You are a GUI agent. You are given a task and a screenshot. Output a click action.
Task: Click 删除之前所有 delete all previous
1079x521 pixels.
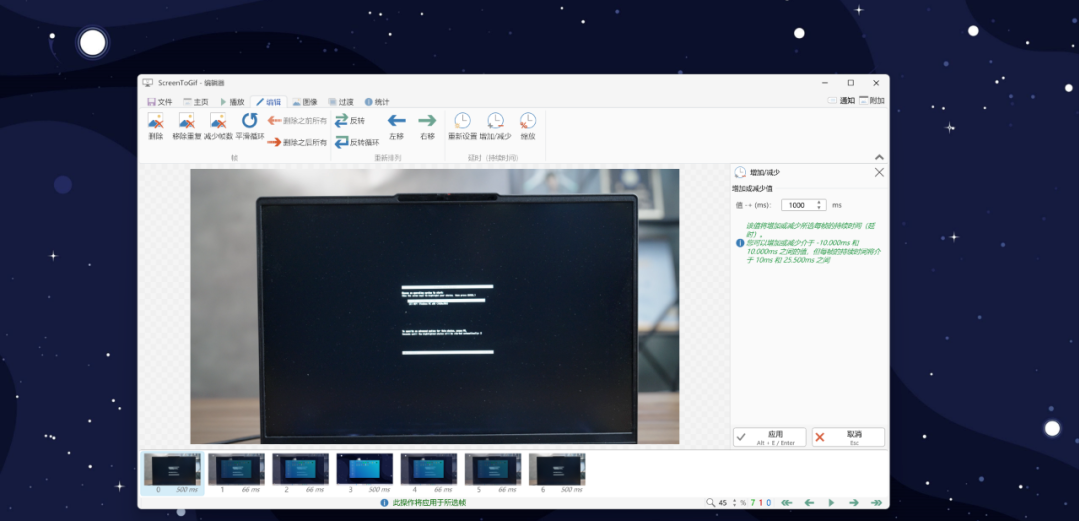(297, 120)
